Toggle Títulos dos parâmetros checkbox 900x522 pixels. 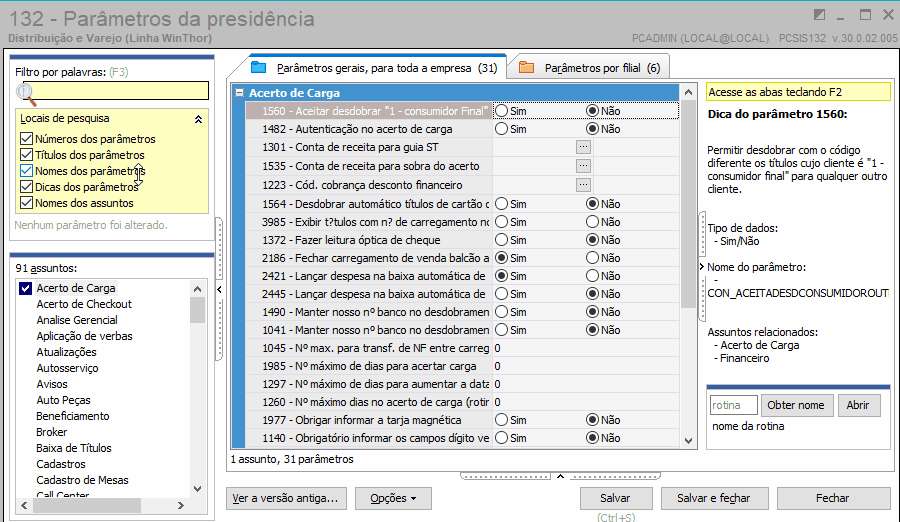pyautogui.click(x=26, y=155)
